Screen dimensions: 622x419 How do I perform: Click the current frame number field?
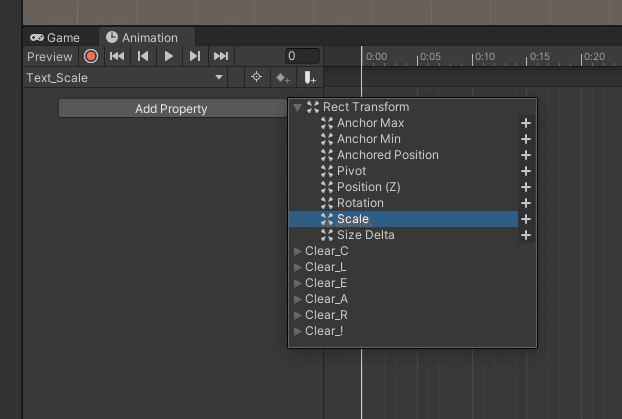click(301, 57)
